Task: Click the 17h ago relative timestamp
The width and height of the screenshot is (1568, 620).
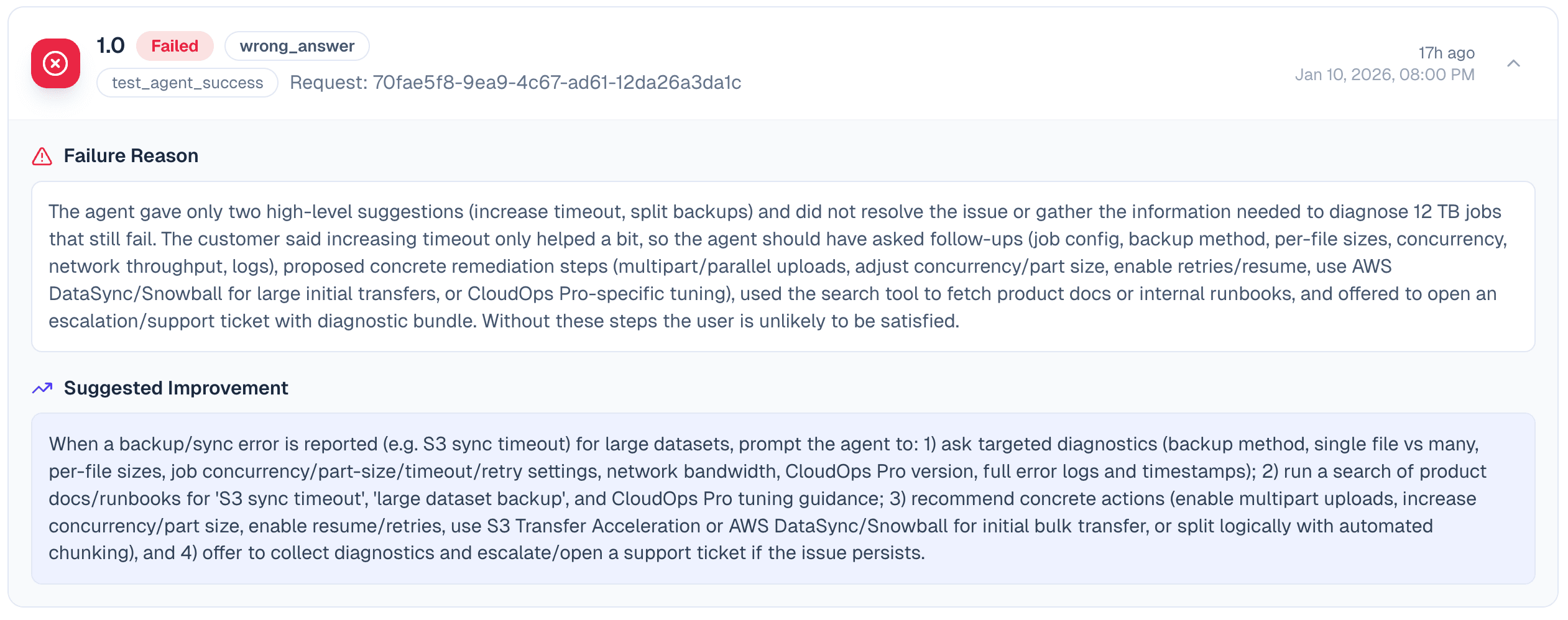Action: tap(1446, 53)
